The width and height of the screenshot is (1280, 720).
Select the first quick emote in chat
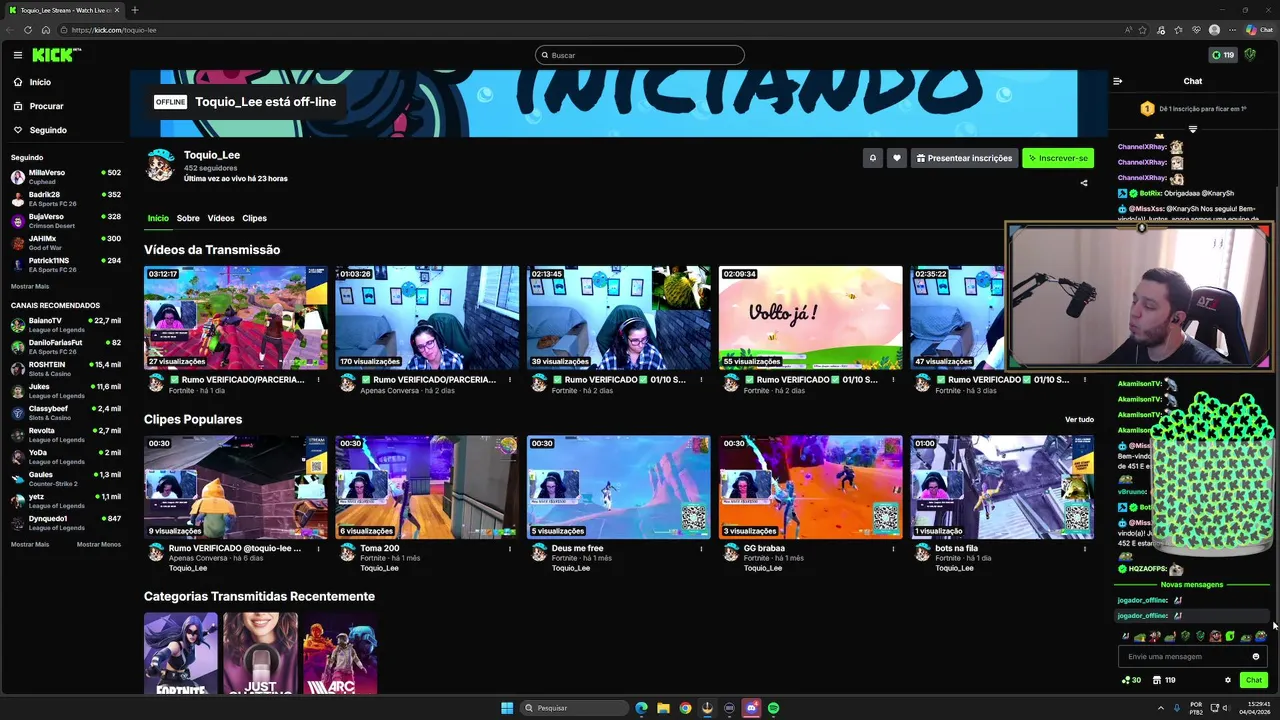(1125, 636)
